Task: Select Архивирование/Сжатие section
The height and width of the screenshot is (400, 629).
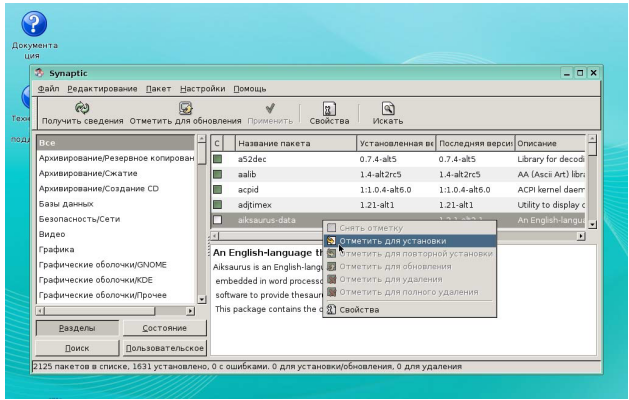Action: point(116,173)
